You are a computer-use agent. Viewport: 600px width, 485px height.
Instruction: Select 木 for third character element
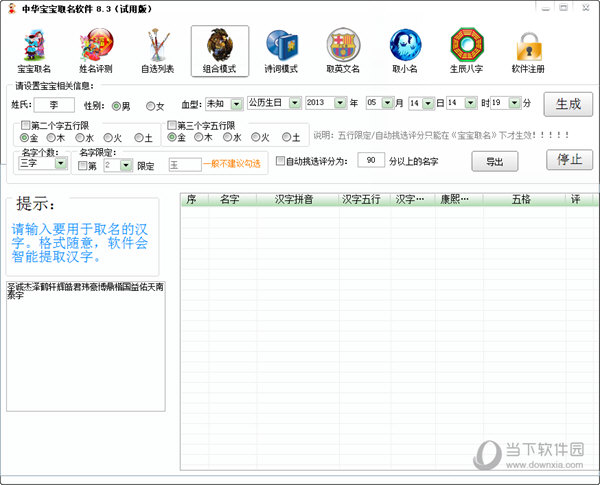pyautogui.click(x=198, y=137)
